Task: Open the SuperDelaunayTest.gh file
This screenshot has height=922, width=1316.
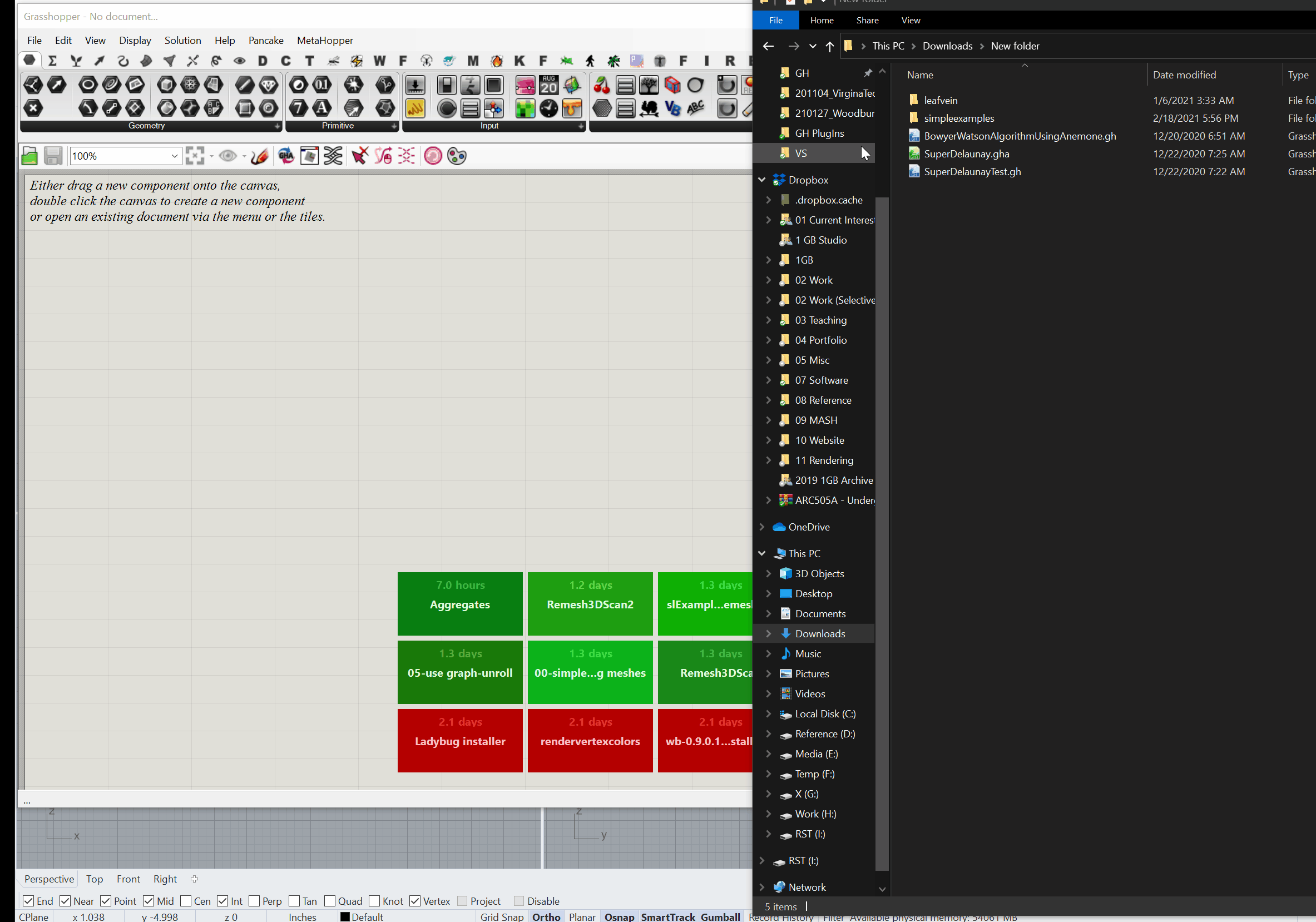Action: point(972,172)
